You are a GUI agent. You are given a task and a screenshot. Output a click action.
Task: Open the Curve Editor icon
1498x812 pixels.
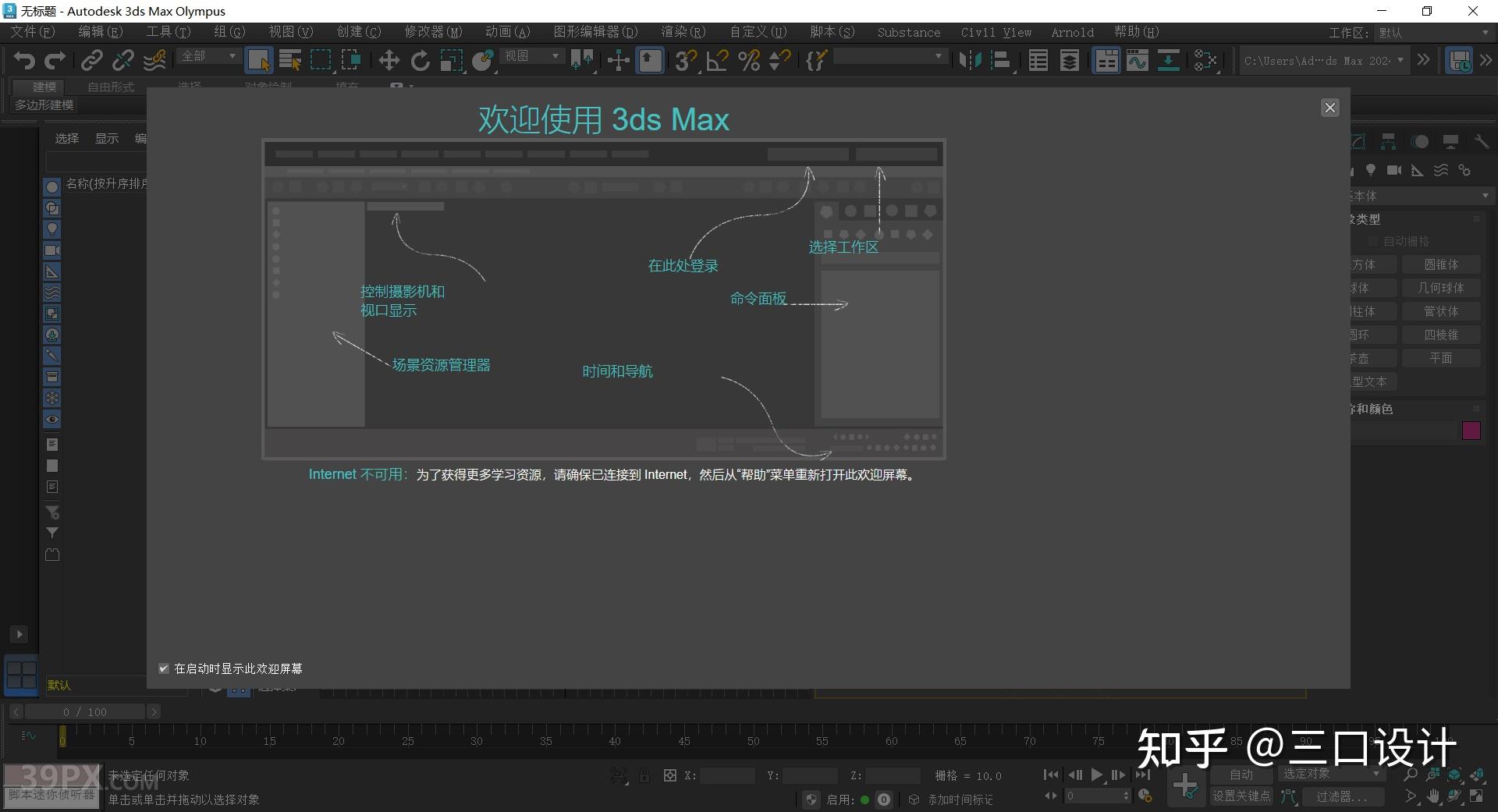1138,60
